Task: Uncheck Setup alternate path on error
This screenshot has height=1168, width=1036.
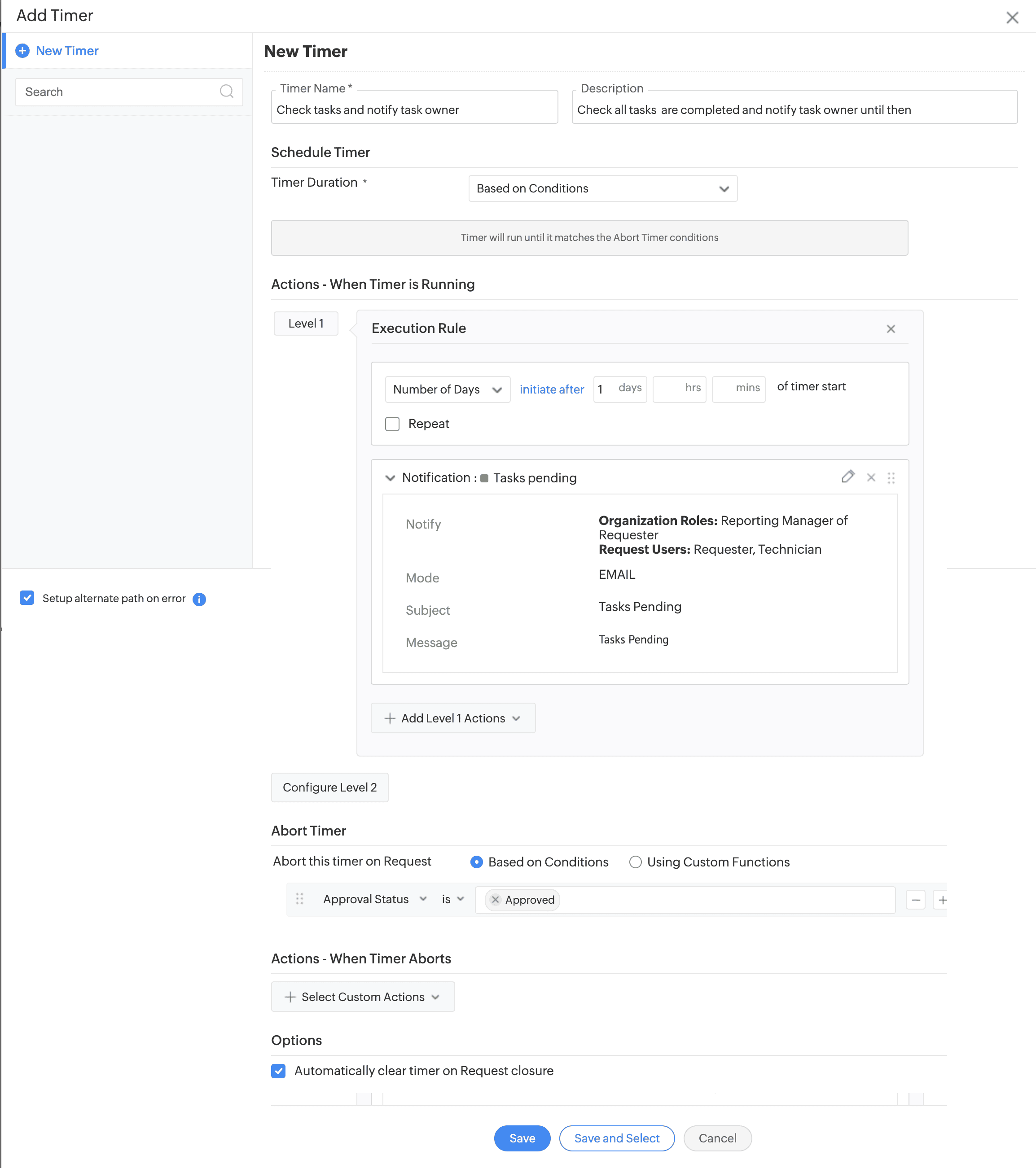Action: tap(27, 598)
